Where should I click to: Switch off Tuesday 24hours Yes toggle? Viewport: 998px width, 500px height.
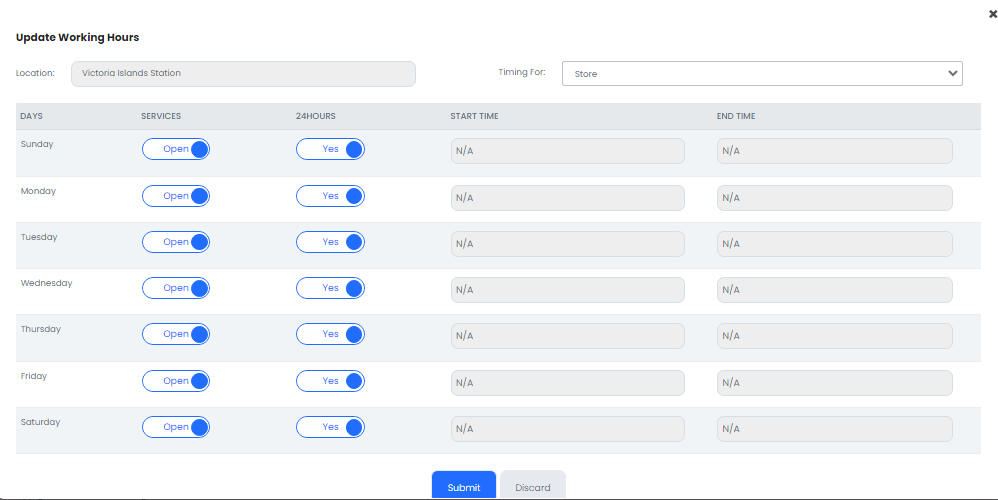[330, 242]
